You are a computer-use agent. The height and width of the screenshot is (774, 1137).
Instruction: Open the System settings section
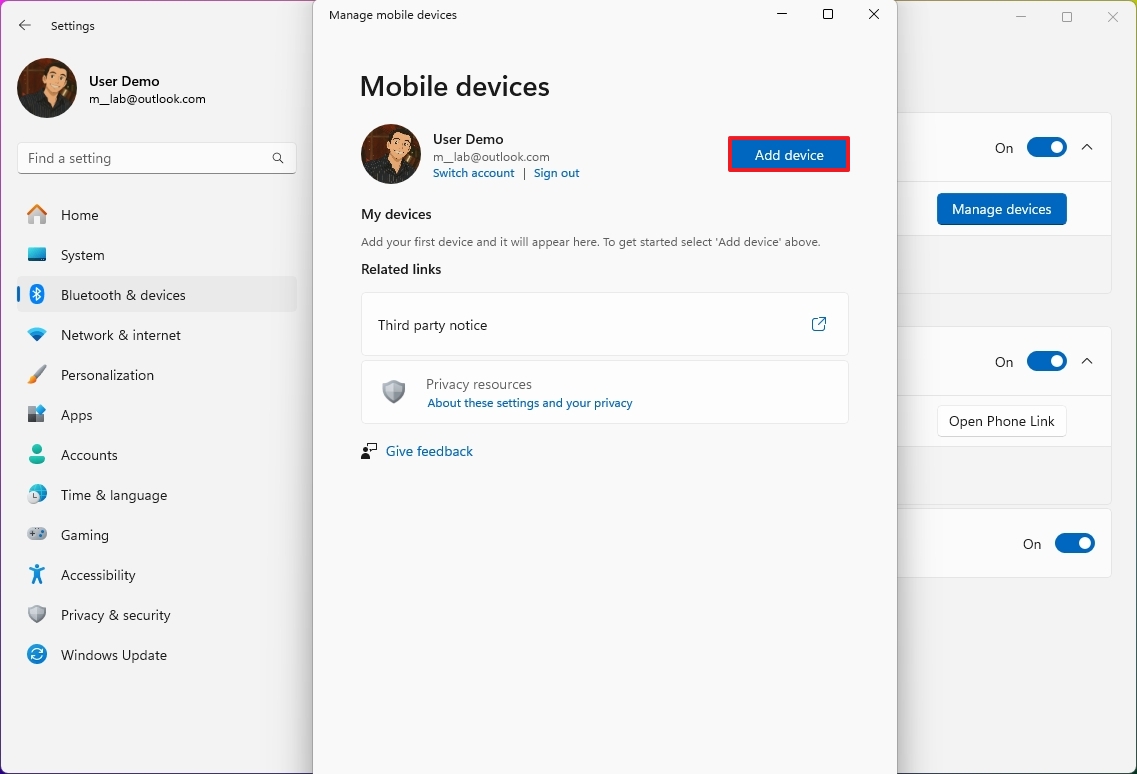tap(83, 254)
